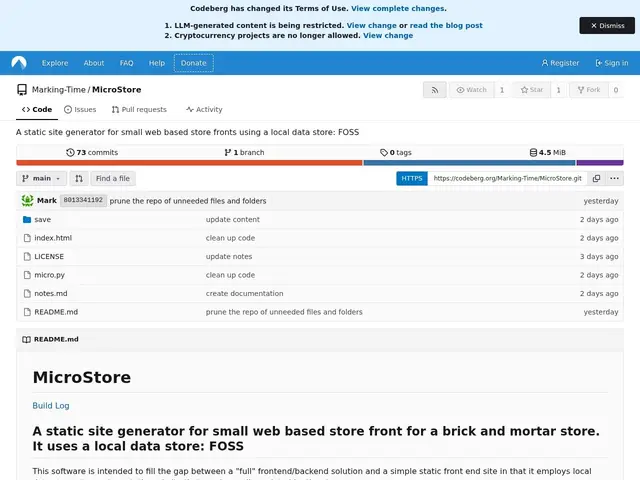640x480 pixels.
Task: Click the 4.5 MiB size indicator
Action: click(x=547, y=153)
